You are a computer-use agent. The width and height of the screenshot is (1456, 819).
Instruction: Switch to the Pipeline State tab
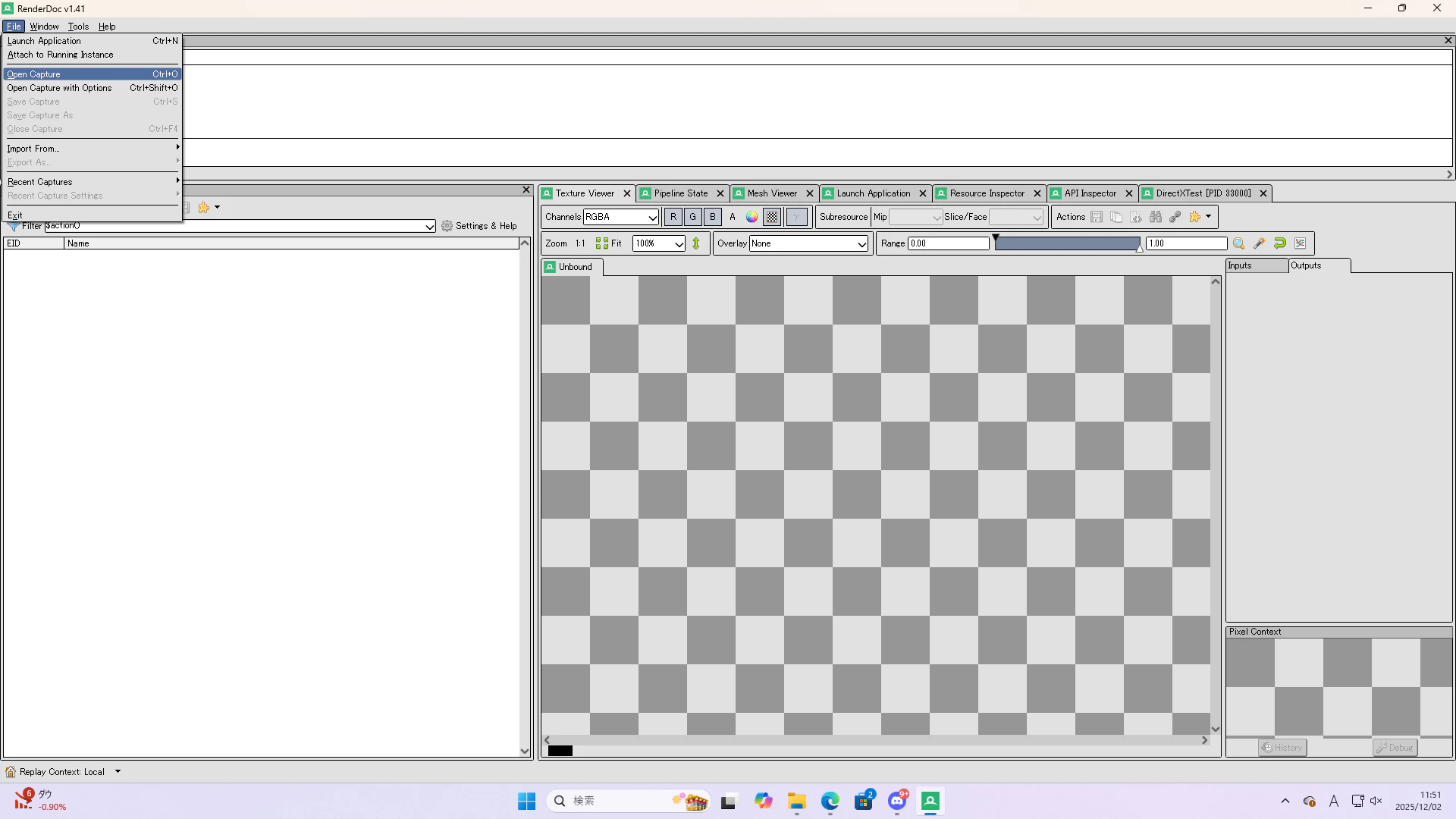pyautogui.click(x=680, y=193)
